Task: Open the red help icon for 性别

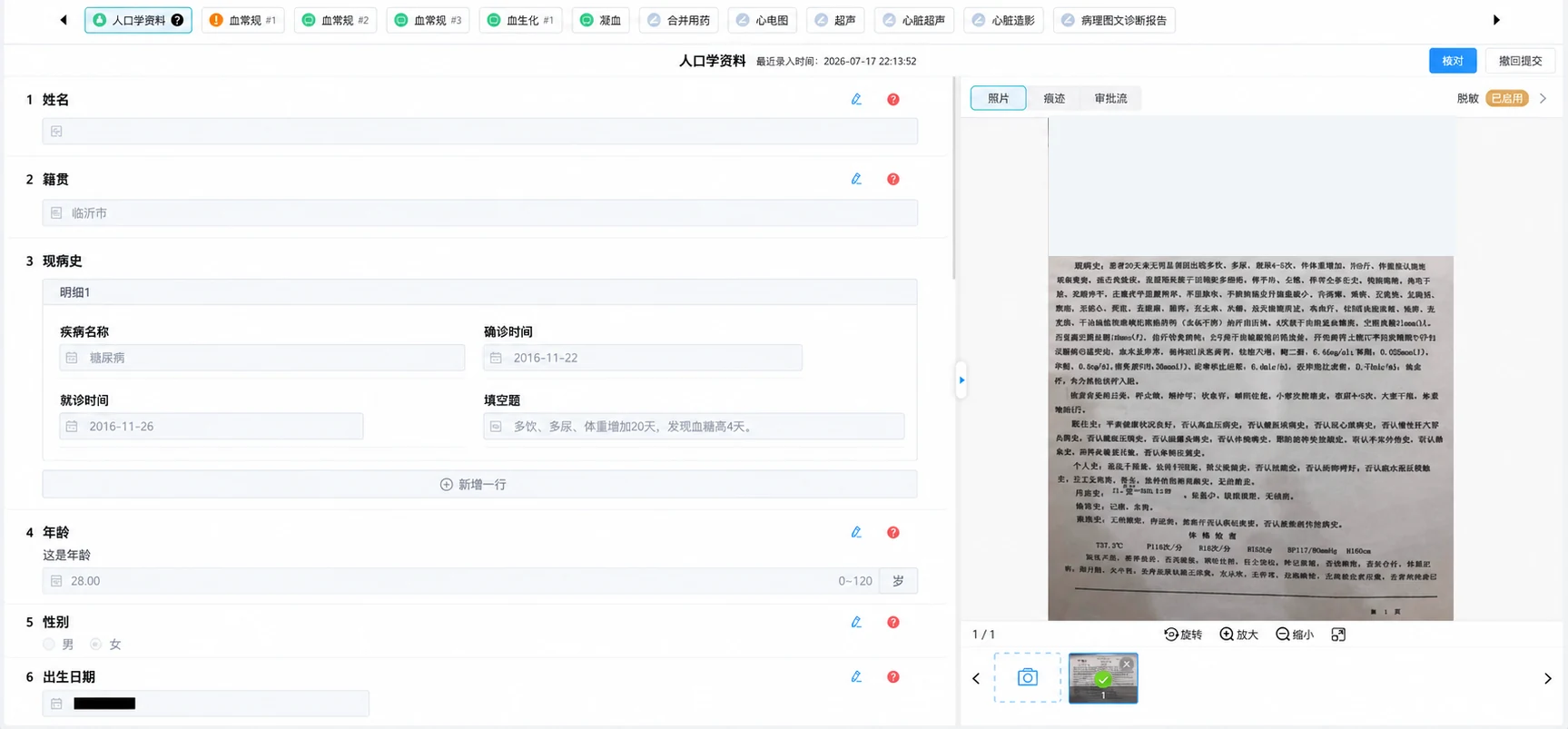Action: pyautogui.click(x=893, y=622)
